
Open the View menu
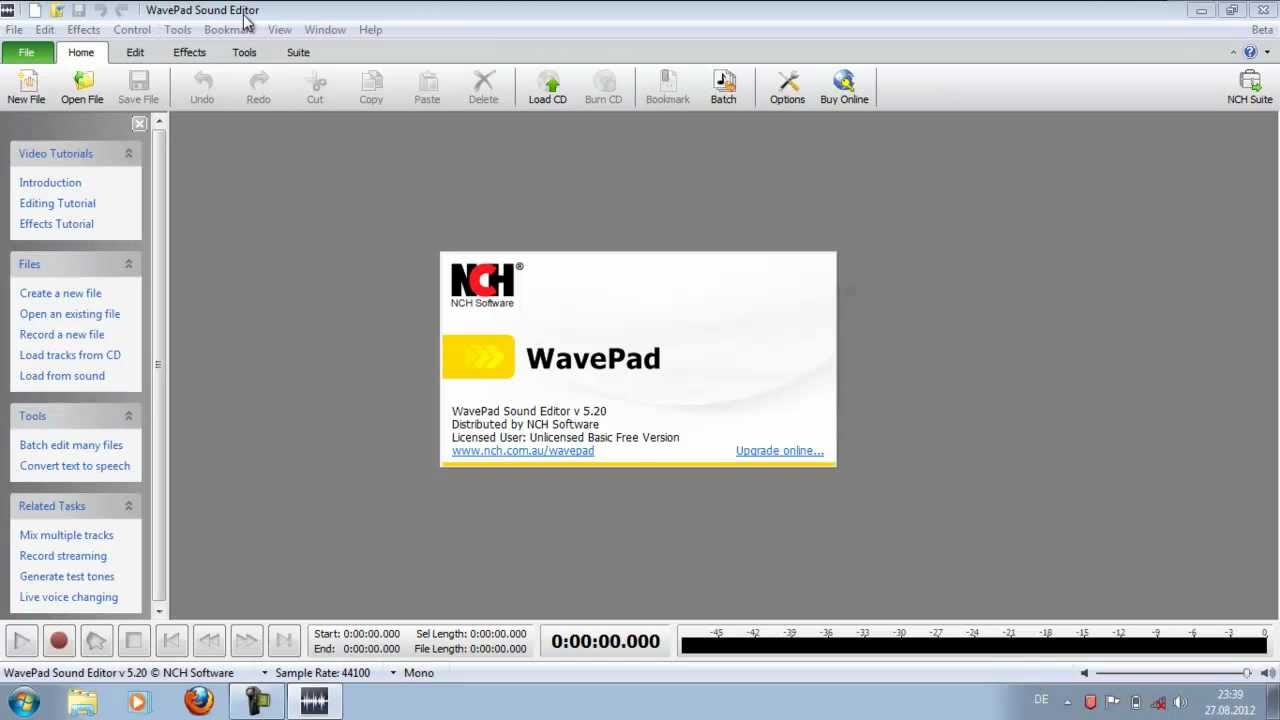coord(279,30)
